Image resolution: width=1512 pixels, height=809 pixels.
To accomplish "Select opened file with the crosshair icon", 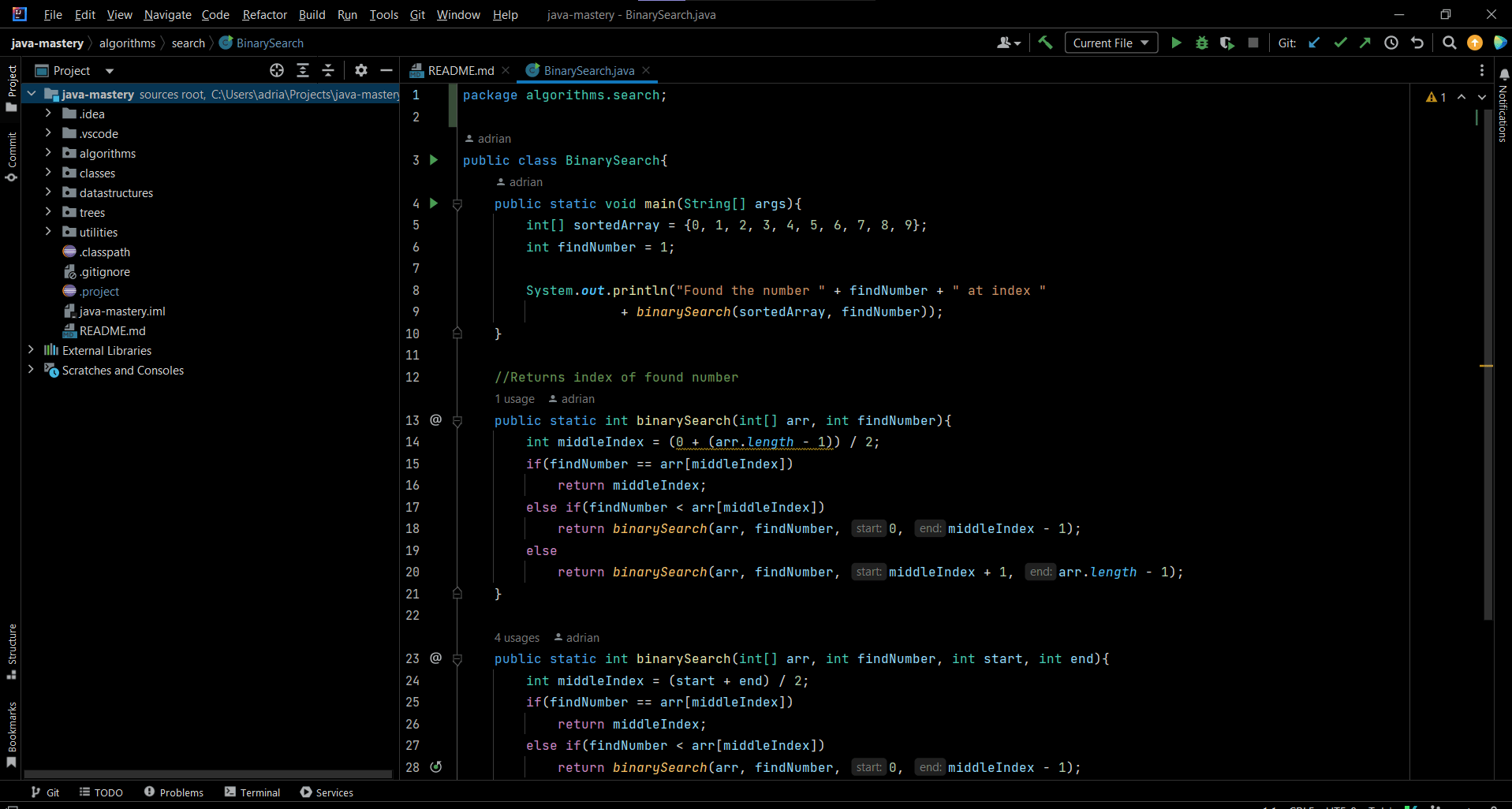I will coord(277,70).
